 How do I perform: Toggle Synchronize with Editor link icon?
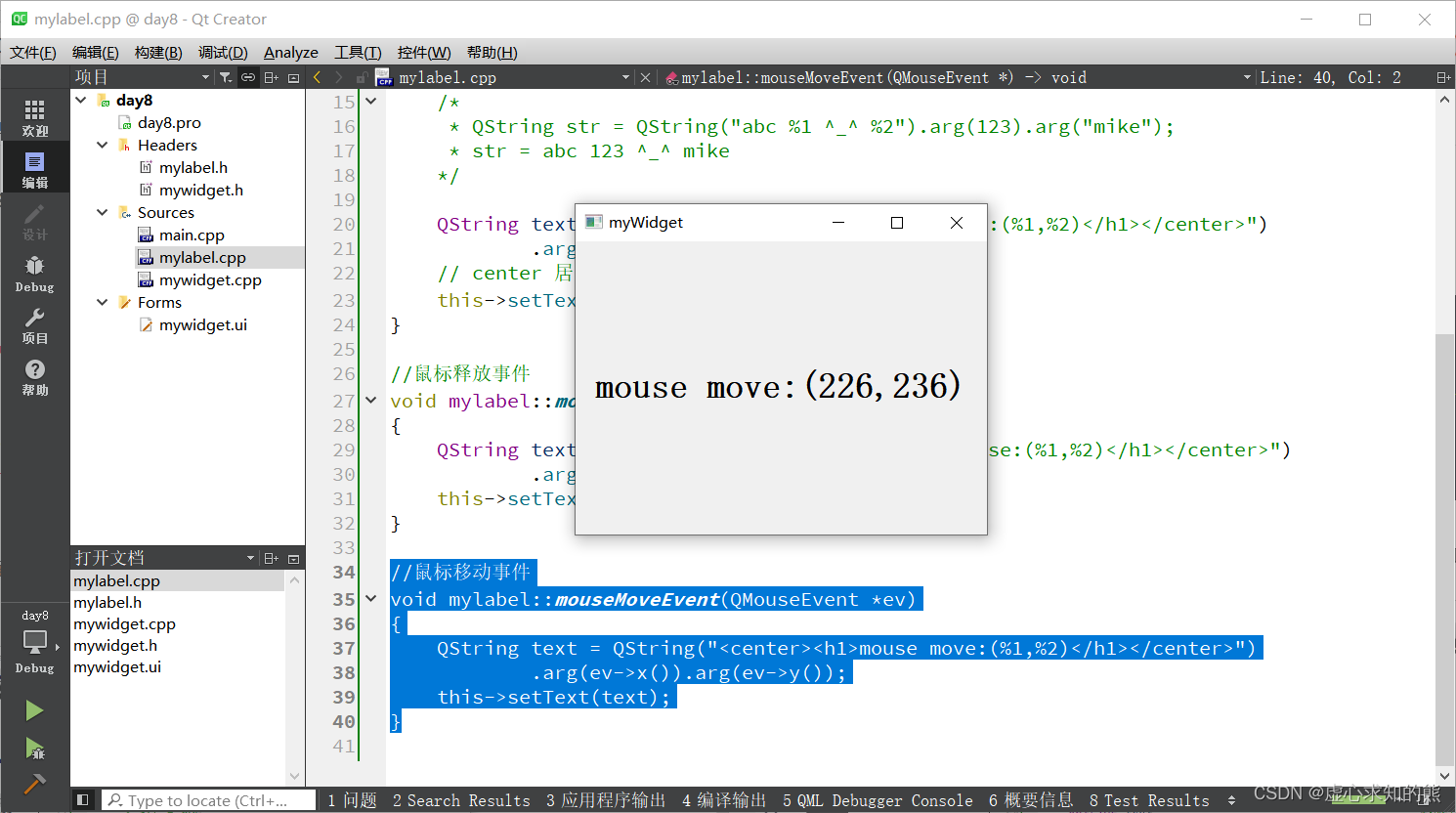tap(249, 76)
